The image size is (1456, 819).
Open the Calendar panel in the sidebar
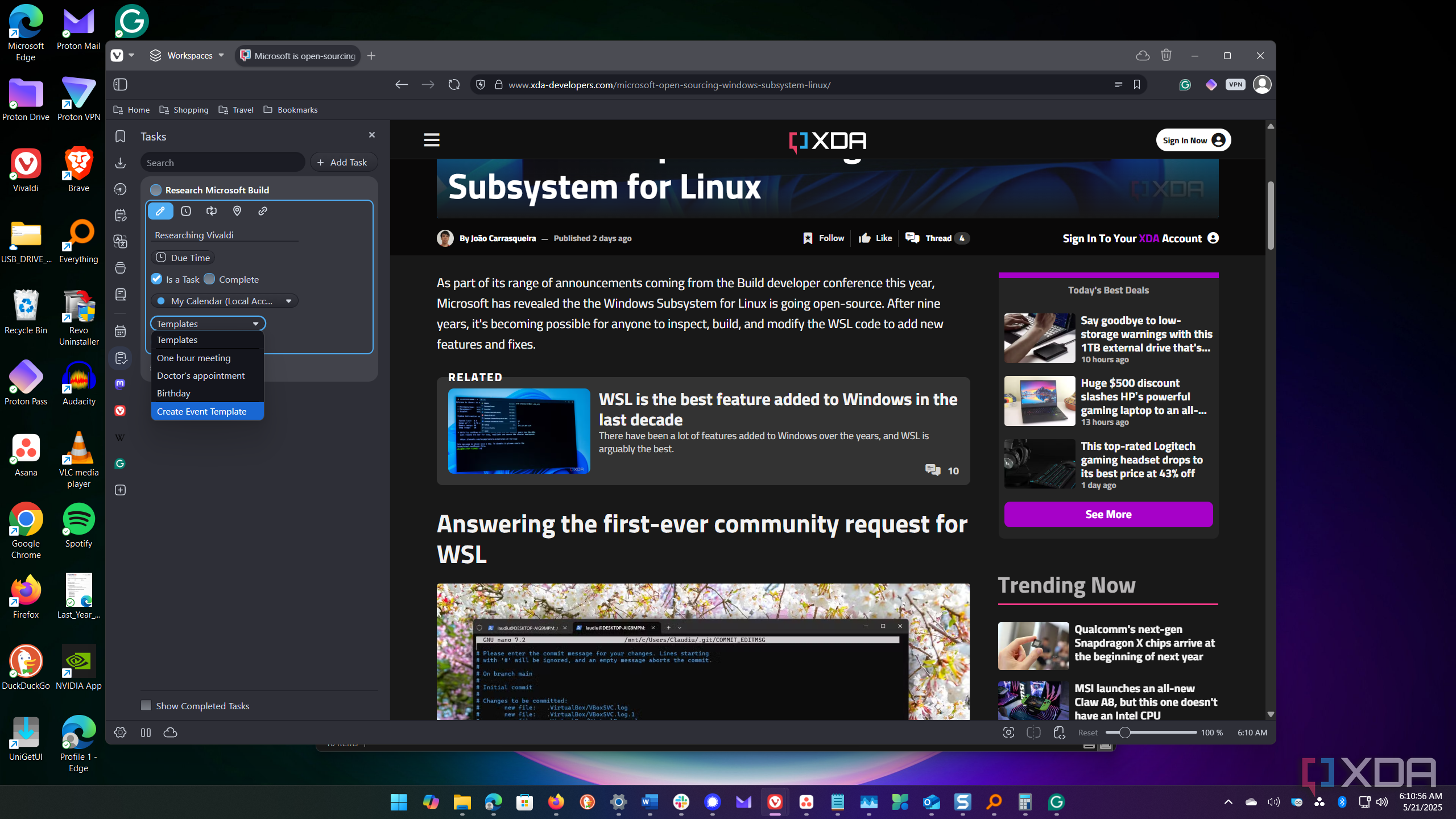tap(120, 332)
